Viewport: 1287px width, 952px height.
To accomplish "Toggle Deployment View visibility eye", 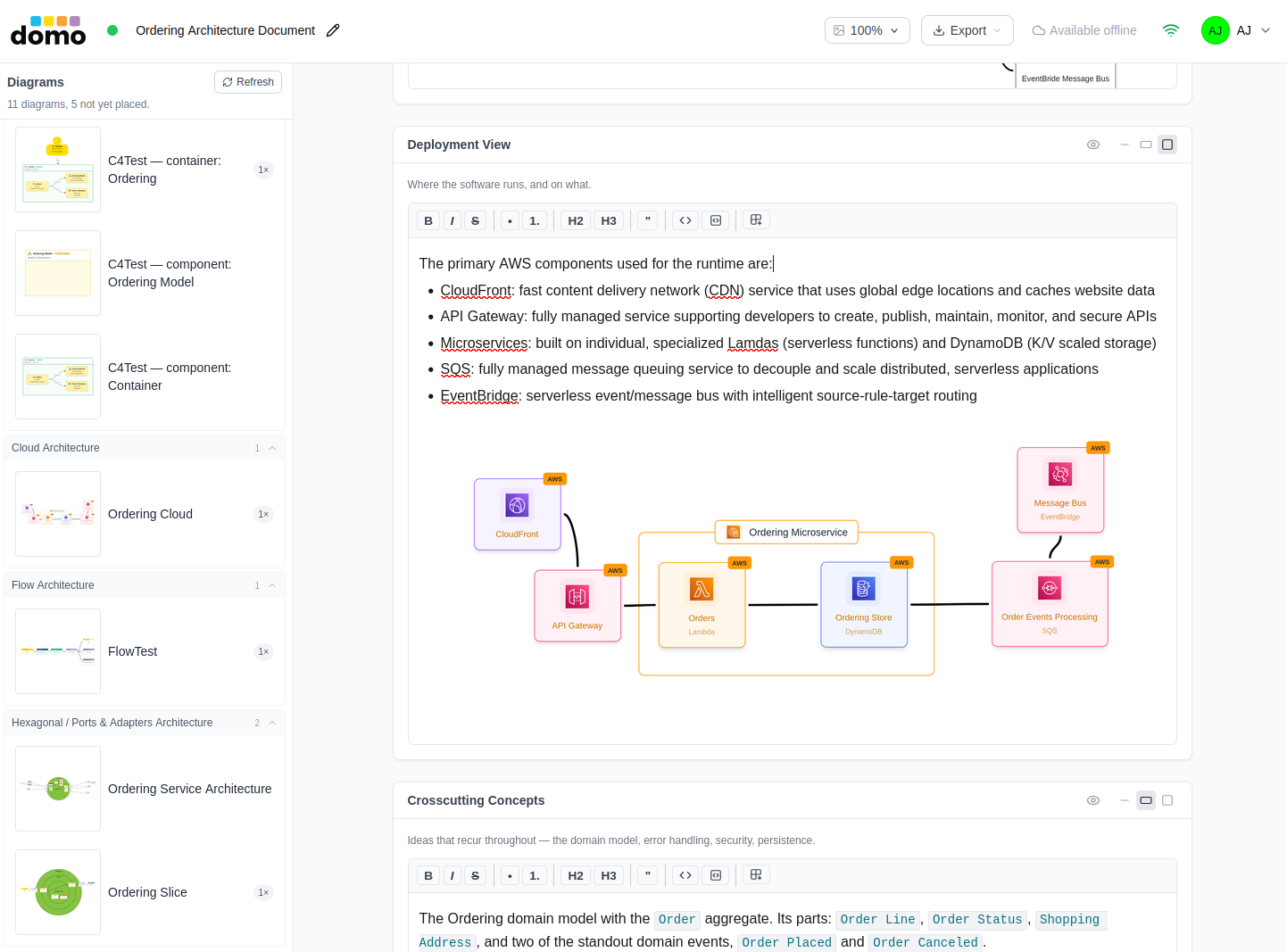I will pyautogui.click(x=1093, y=145).
